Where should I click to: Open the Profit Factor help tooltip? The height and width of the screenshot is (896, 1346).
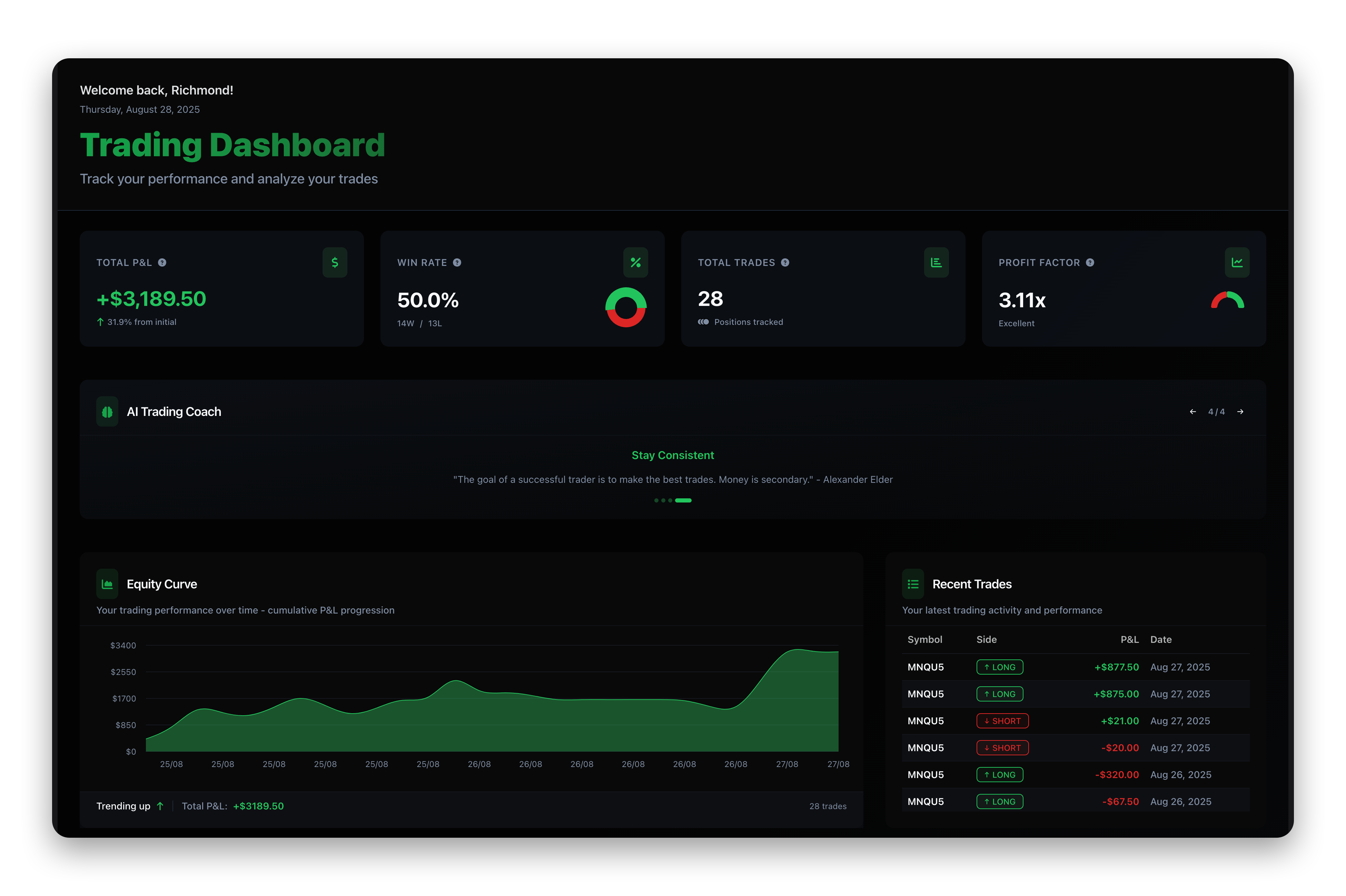[x=1089, y=262]
